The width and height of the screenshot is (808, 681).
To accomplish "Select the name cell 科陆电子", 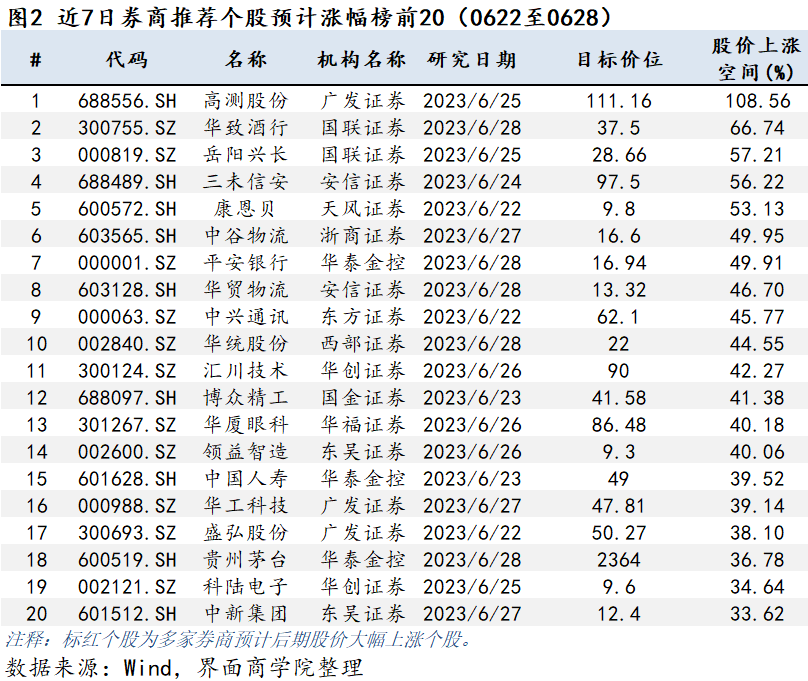I will click(246, 587).
